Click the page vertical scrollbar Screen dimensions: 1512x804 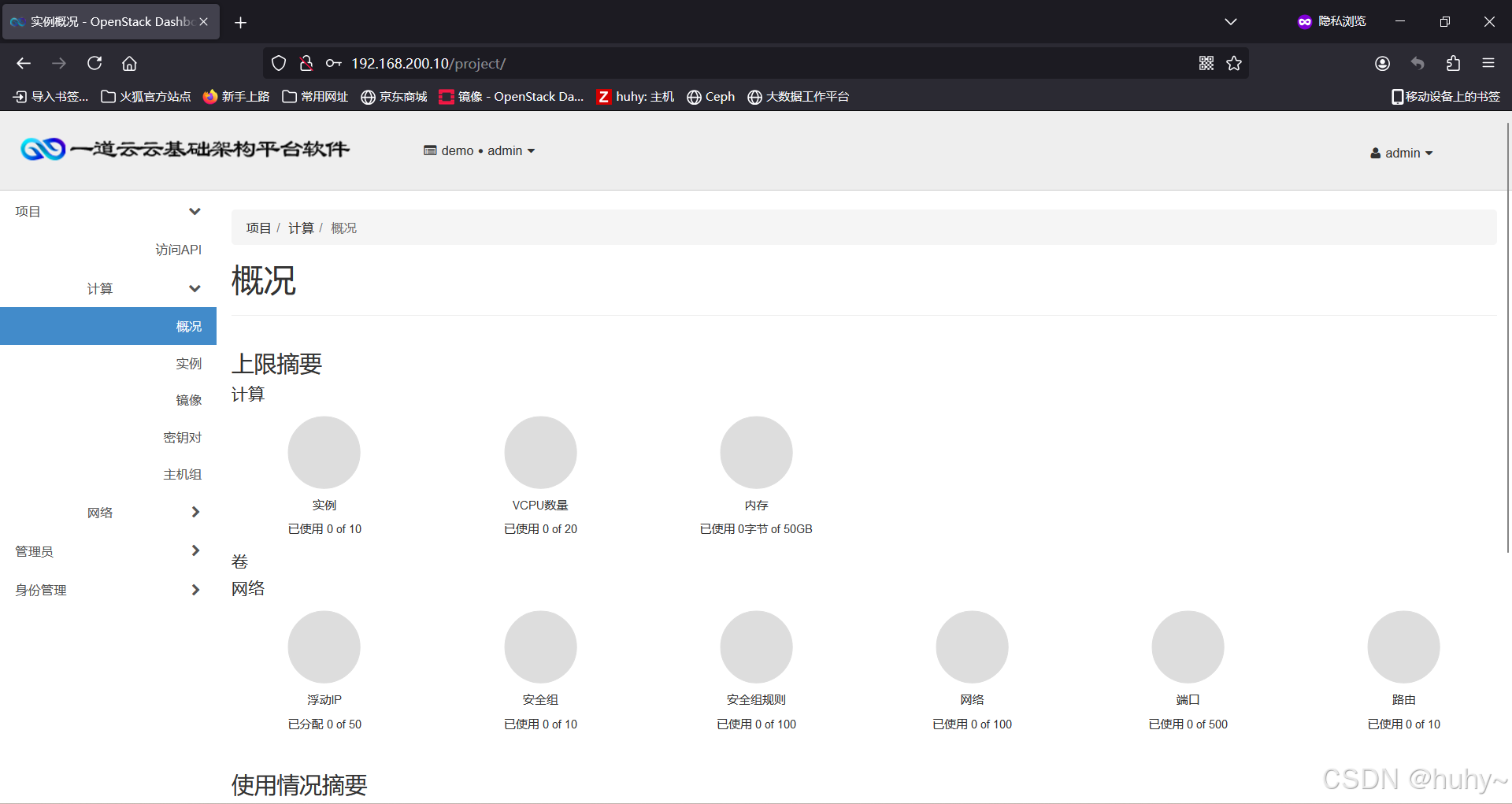point(1508,337)
